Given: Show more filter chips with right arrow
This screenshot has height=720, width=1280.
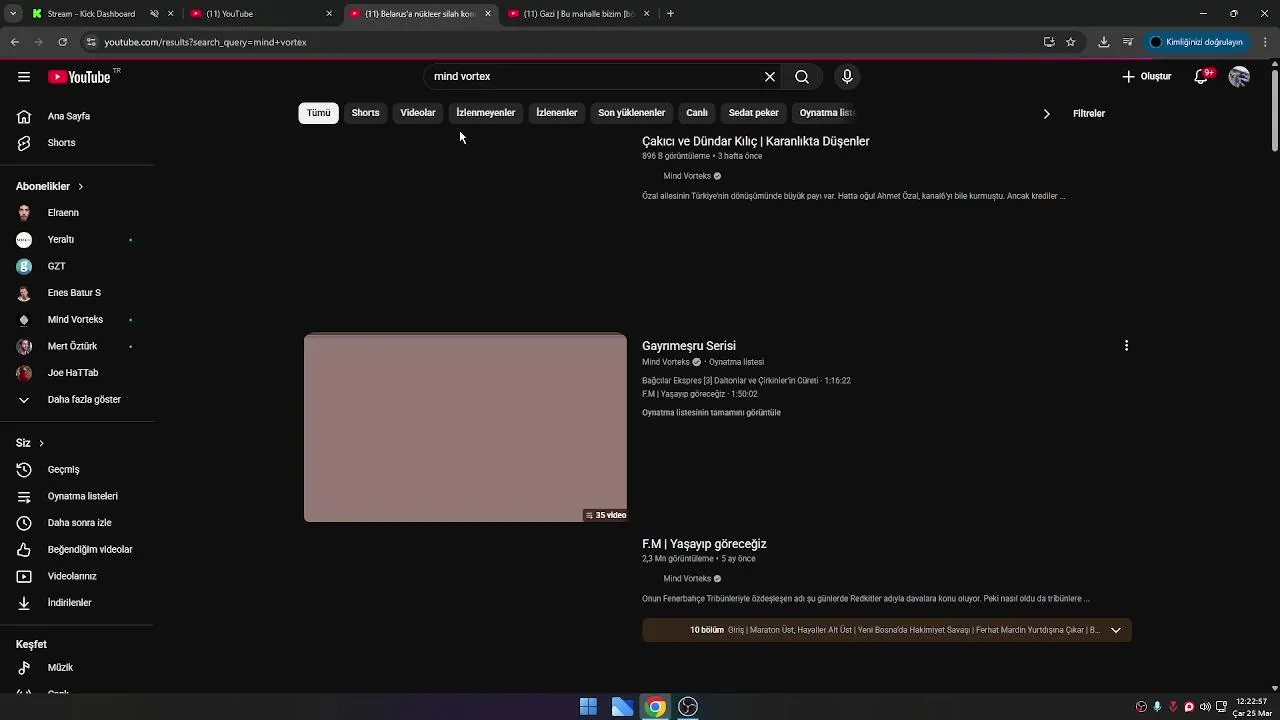Looking at the screenshot, I should [x=1046, y=114].
